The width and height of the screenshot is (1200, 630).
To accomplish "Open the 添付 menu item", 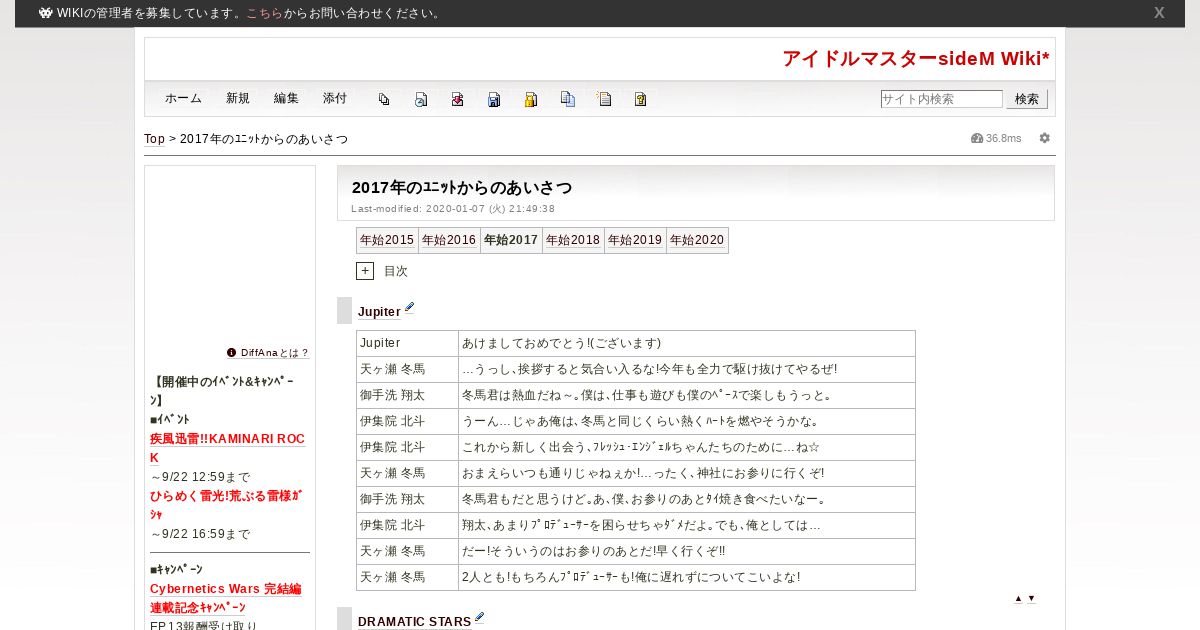I will (x=335, y=98).
